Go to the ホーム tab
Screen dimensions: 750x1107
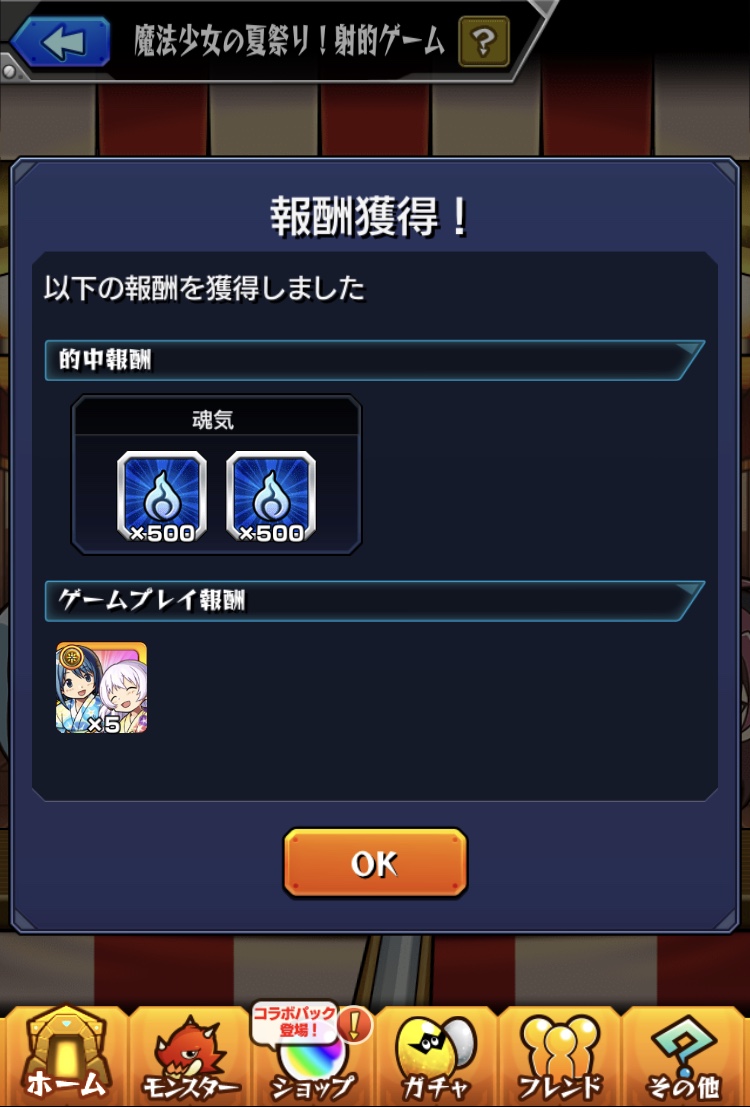pyautogui.click(x=65, y=1056)
